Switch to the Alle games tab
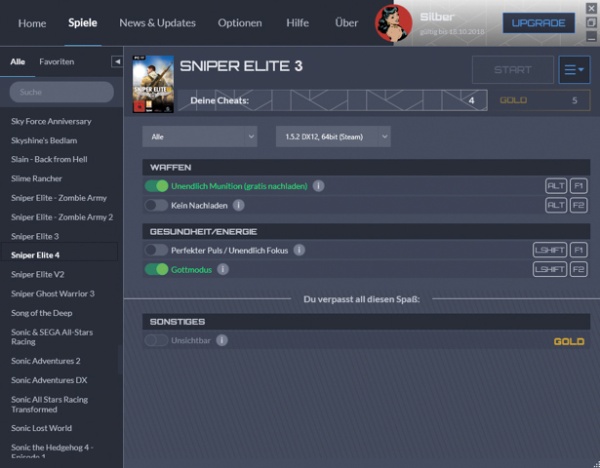Image resolution: width=600 pixels, height=468 pixels. (18, 62)
